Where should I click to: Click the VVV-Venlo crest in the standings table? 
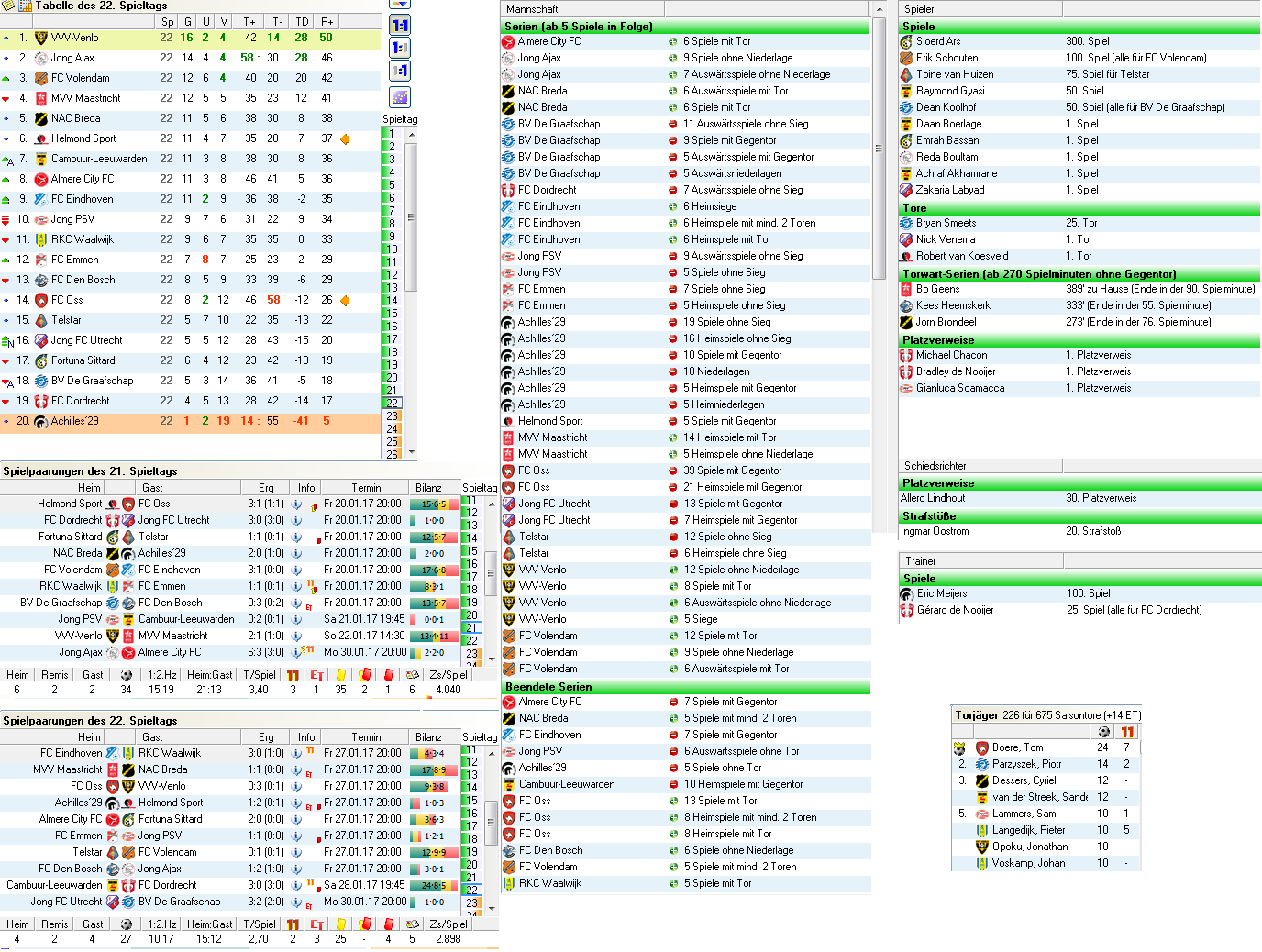pos(40,38)
